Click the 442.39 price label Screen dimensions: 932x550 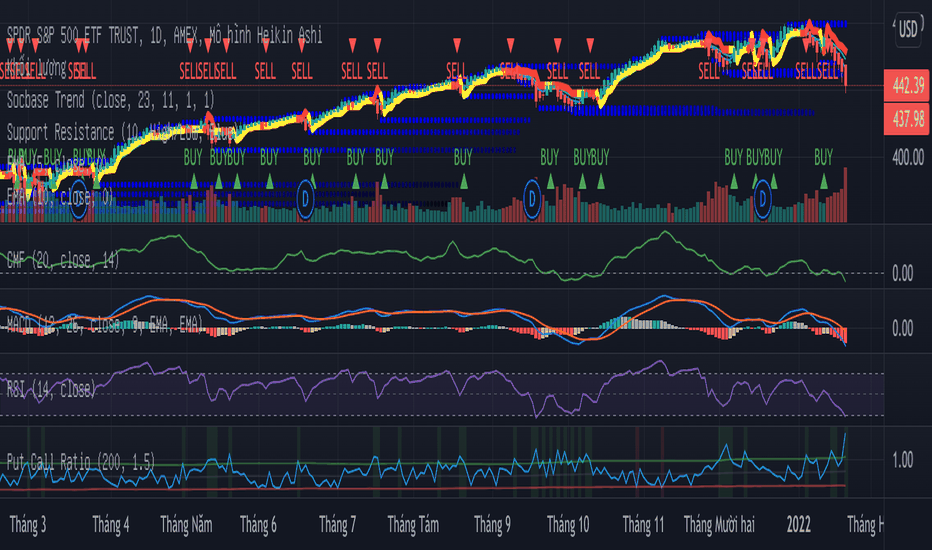point(905,86)
